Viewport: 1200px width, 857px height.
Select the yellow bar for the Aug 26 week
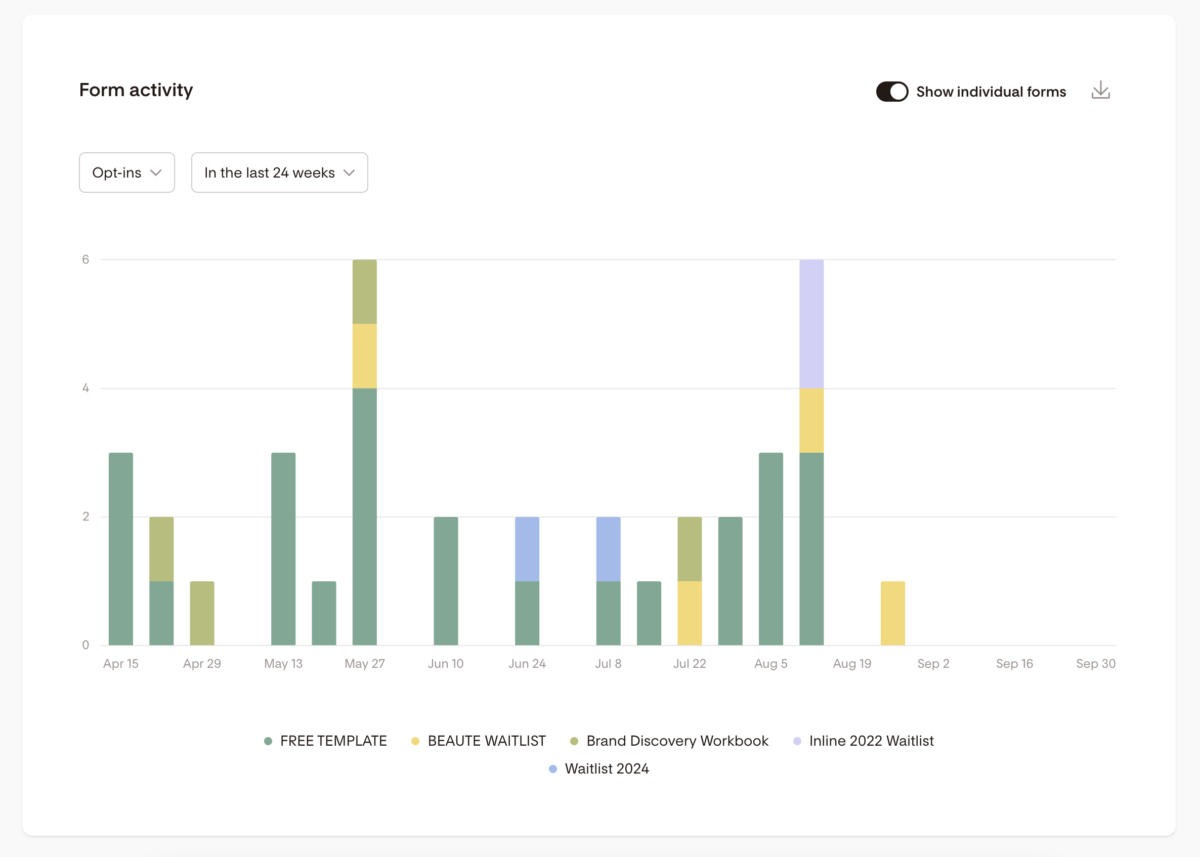pyautogui.click(x=893, y=613)
